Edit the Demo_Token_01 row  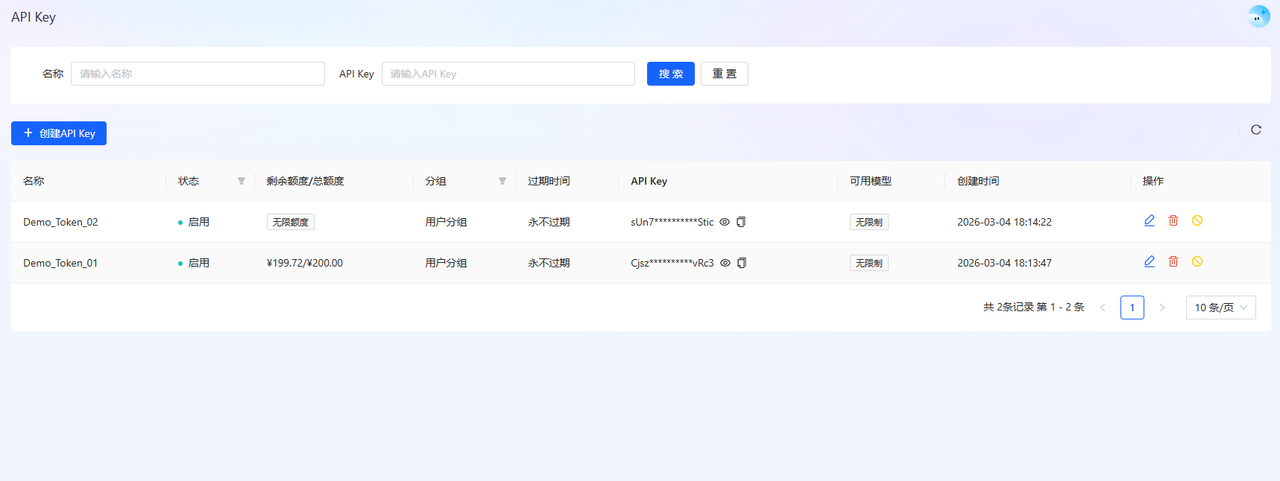pos(1149,262)
